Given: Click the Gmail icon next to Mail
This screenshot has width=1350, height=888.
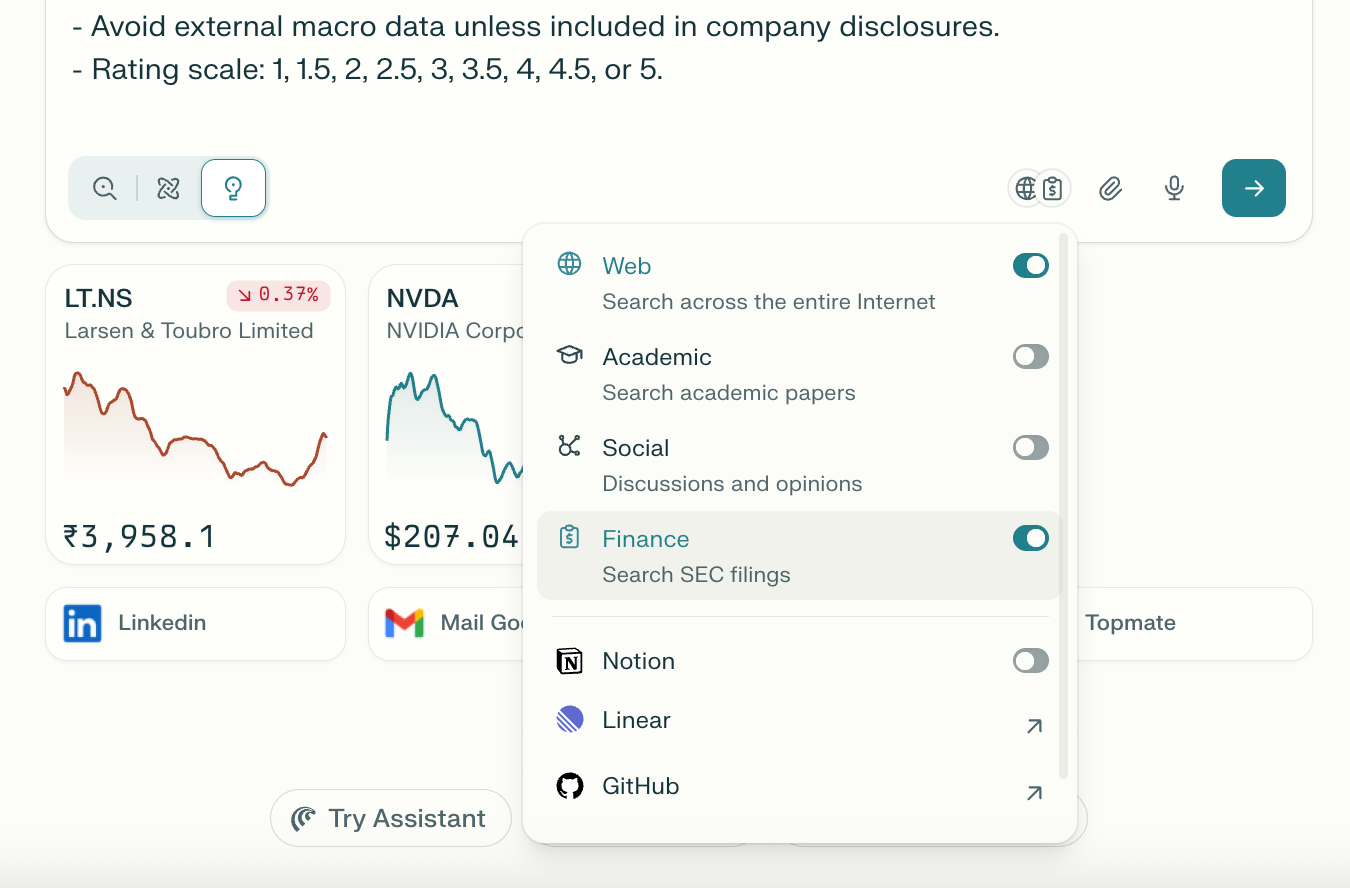Looking at the screenshot, I should [x=404, y=623].
